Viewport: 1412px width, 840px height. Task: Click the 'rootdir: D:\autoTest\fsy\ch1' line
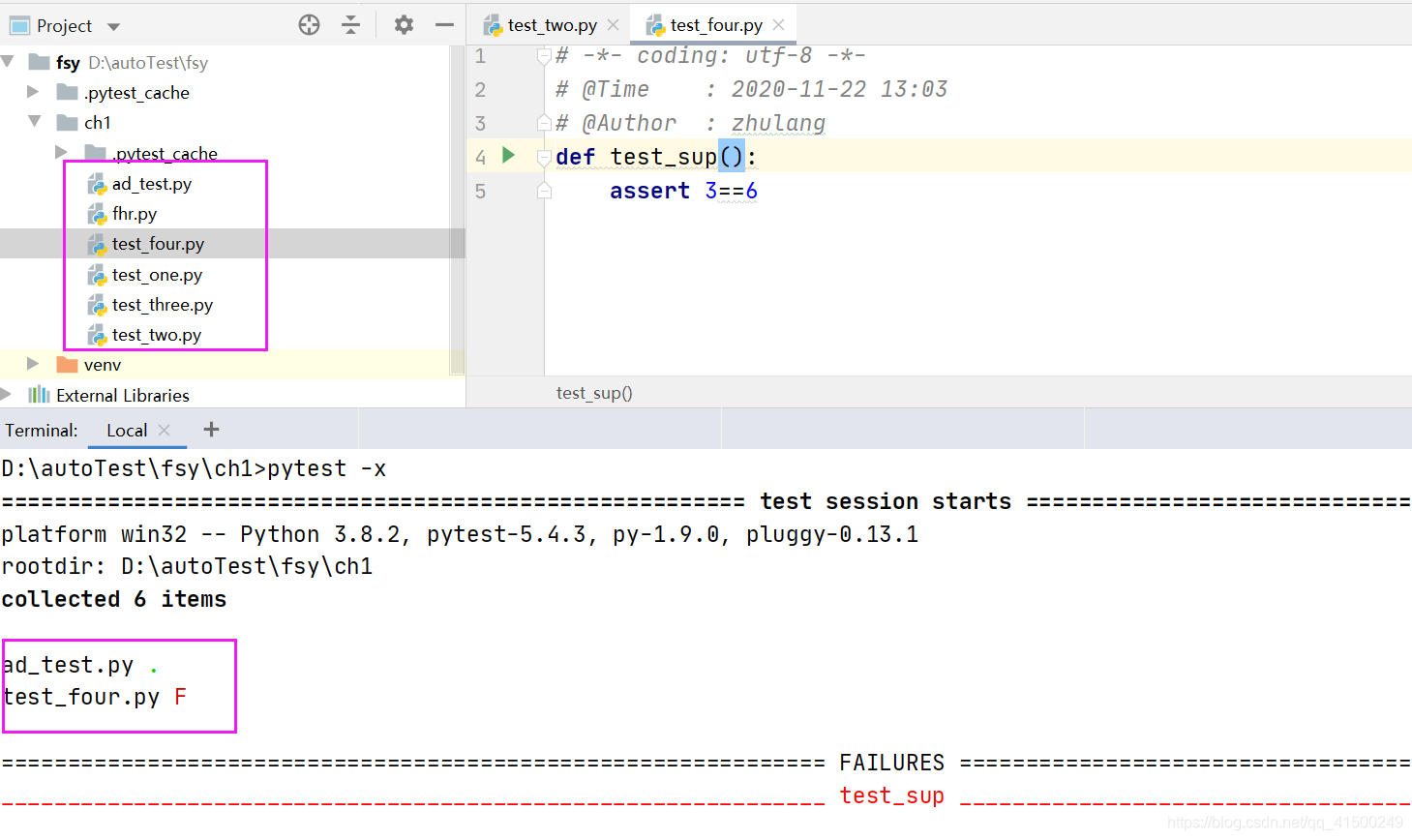point(187,566)
